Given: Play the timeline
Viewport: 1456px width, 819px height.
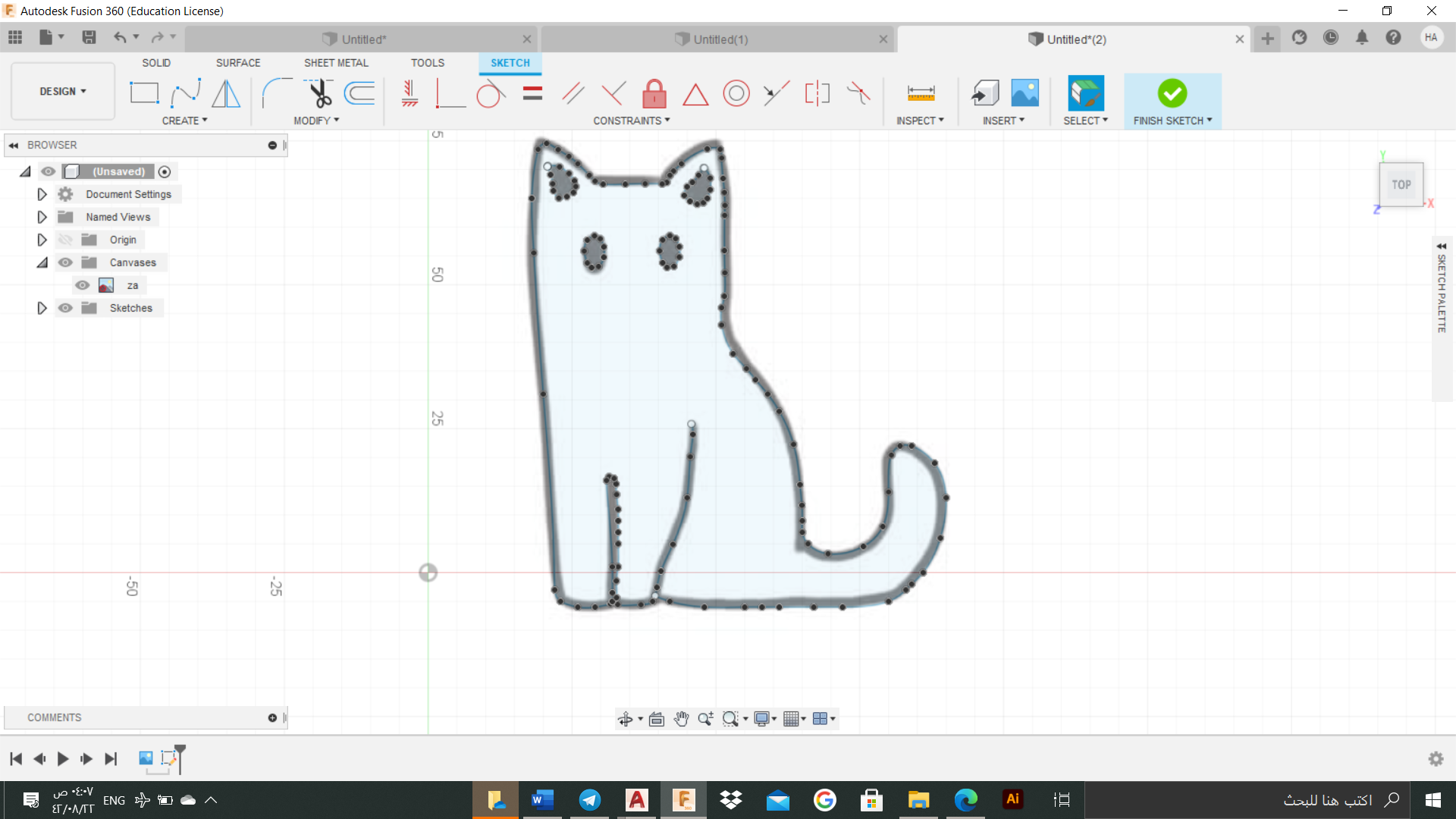Looking at the screenshot, I should click(63, 758).
